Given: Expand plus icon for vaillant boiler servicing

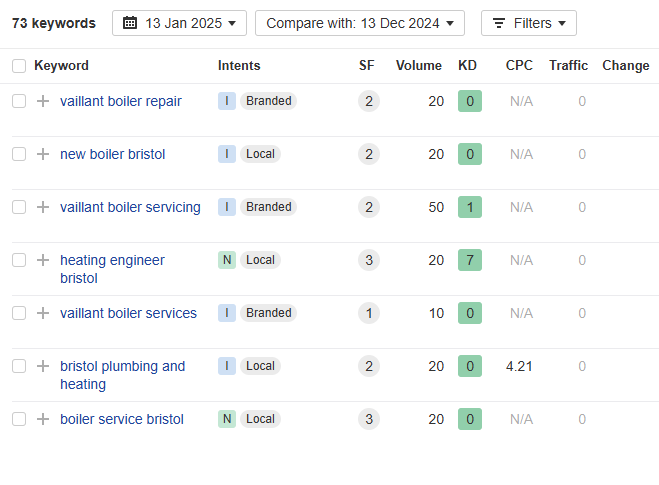Looking at the screenshot, I should (43, 207).
